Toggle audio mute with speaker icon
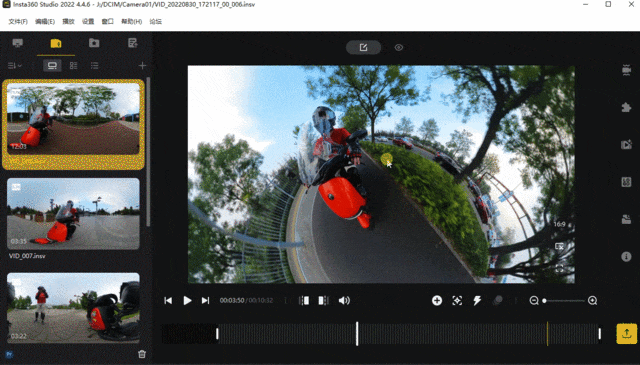The height and width of the screenshot is (365, 640). pyautogui.click(x=344, y=300)
